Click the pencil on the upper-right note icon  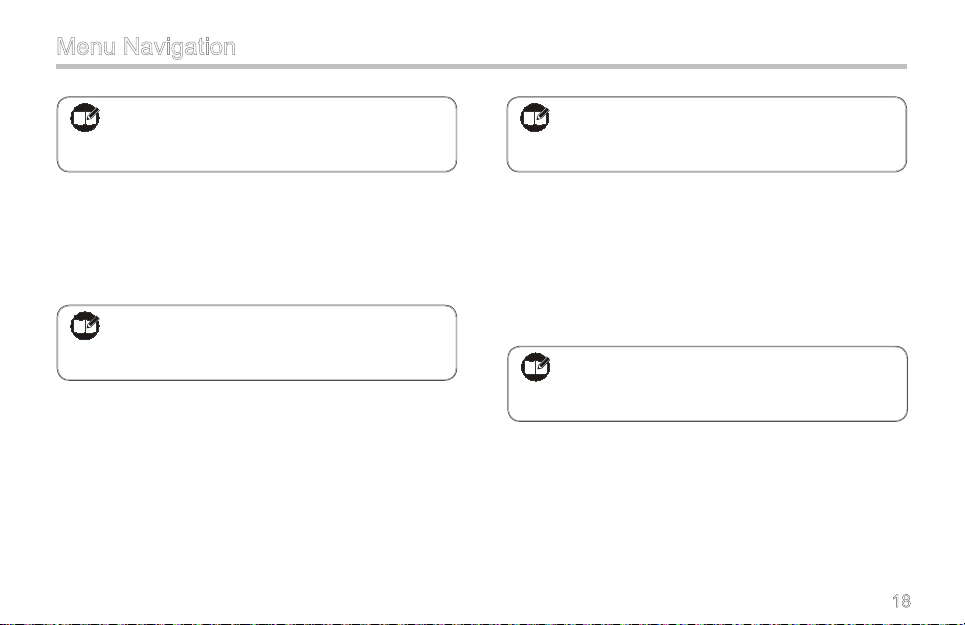pos(542,114)
